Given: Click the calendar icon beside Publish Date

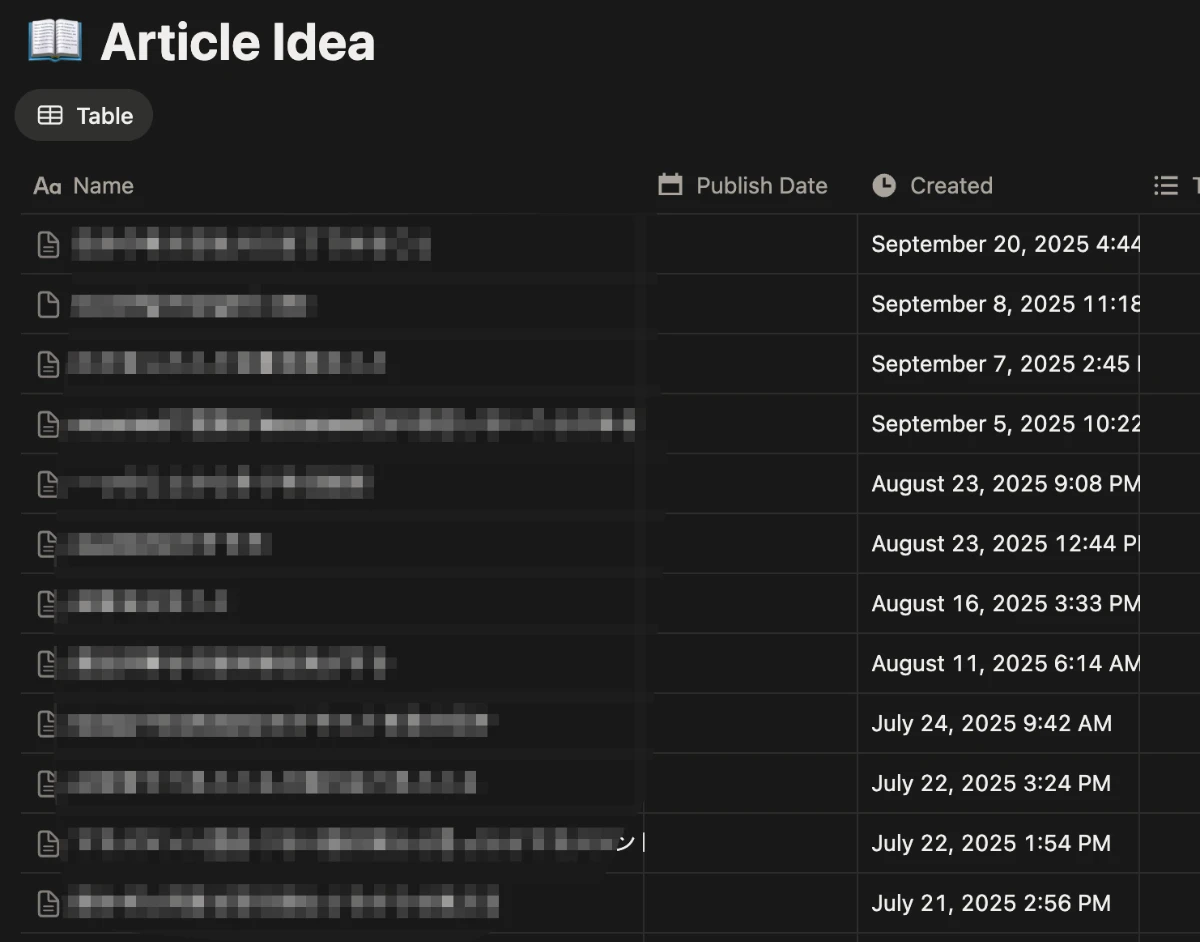Looking at the screenshot, I should [x=670, y=185].
